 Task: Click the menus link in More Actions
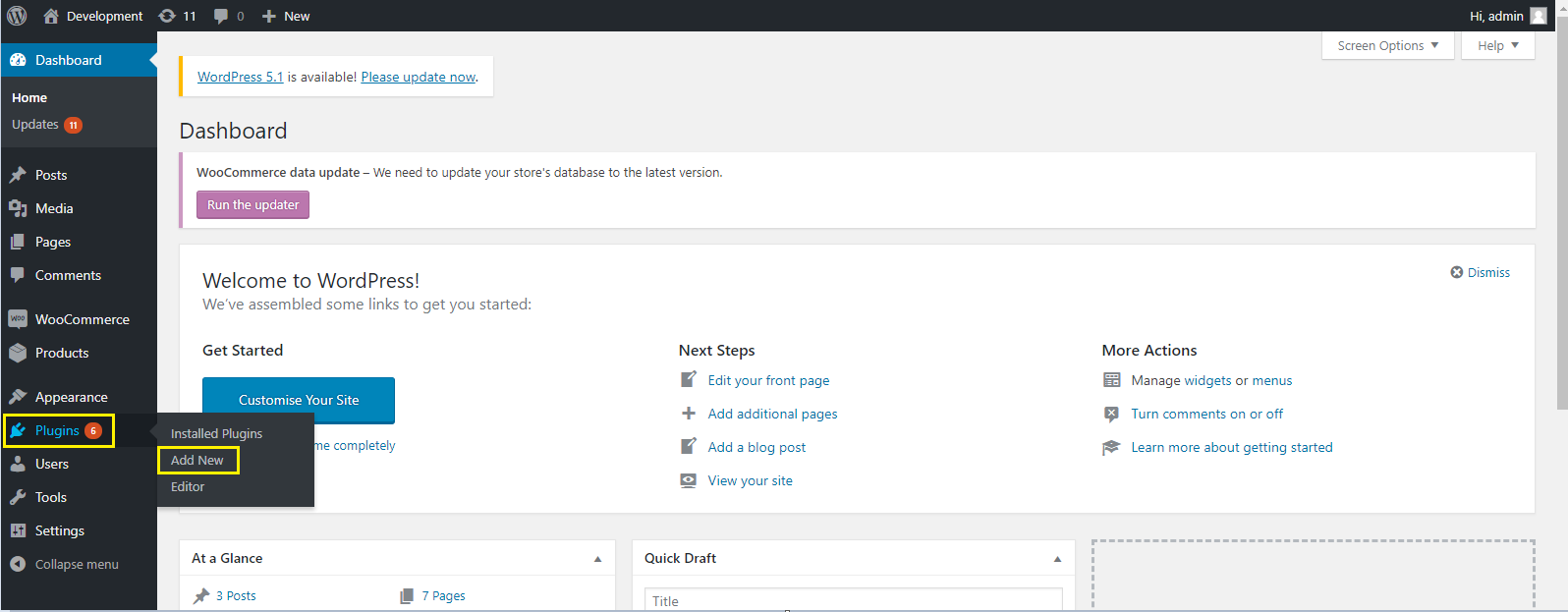(1272, 380)
